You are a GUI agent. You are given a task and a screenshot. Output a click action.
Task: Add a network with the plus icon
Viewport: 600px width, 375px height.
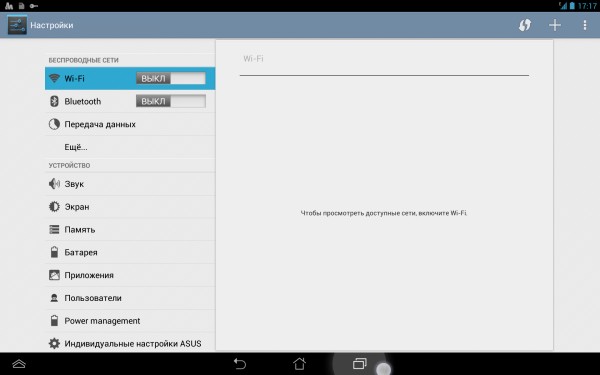point(554,25)
